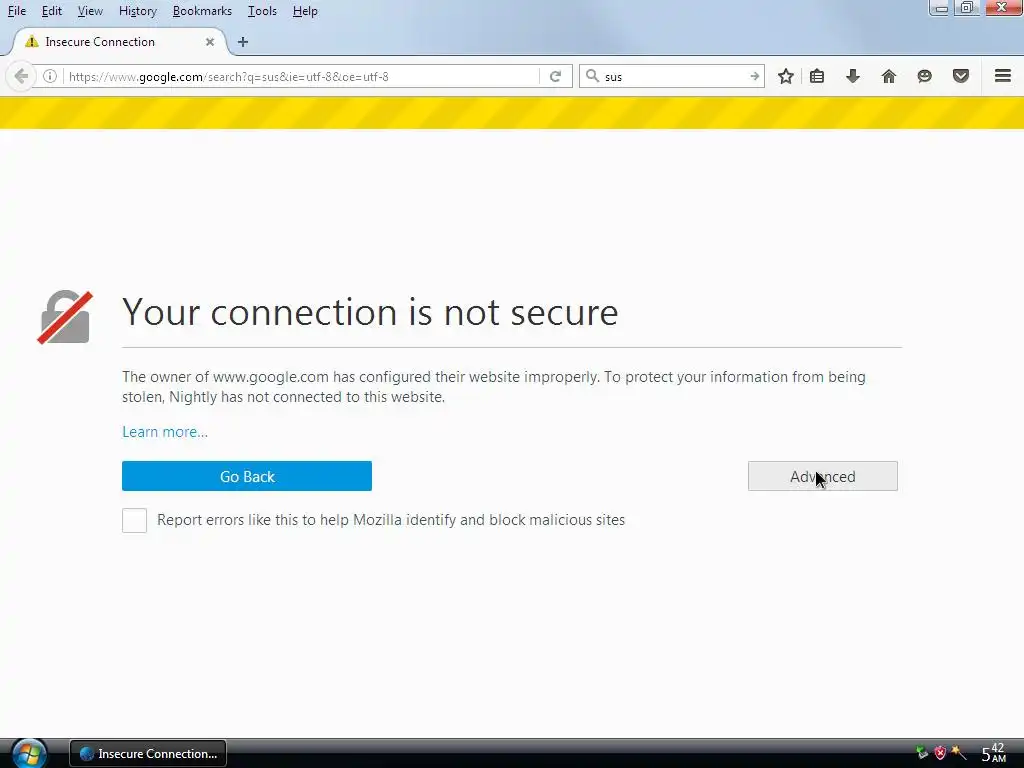The height and width of the screenshot is (768, 1024).
Task: Open the File menu
Action: point(17,11)
